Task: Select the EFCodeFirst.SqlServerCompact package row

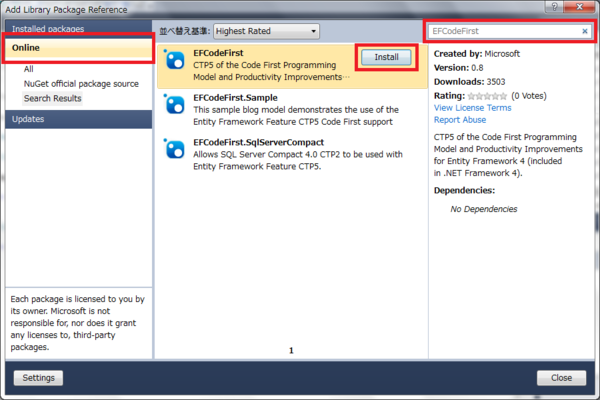Action: coord(292,154)
